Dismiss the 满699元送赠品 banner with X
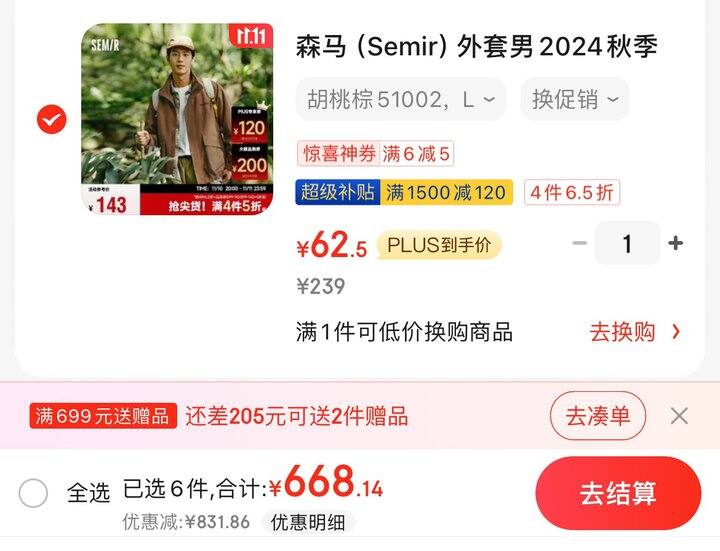720x551 pixels. pyautogui.click(x=679, y=416)
